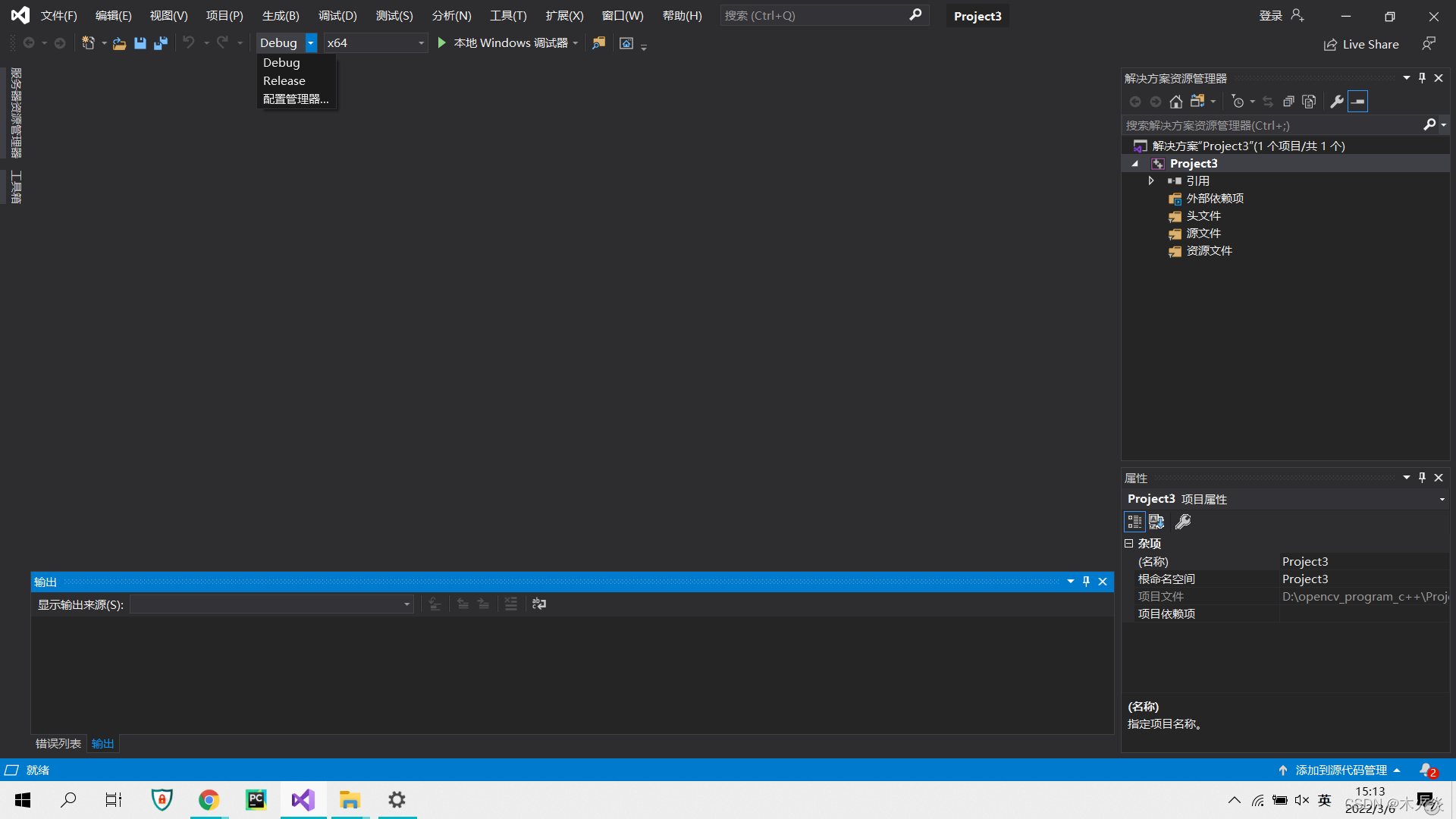1456x819 pixels.
Task: Toggle word wrap in the Output panel
Action: (x=538, y=604)
